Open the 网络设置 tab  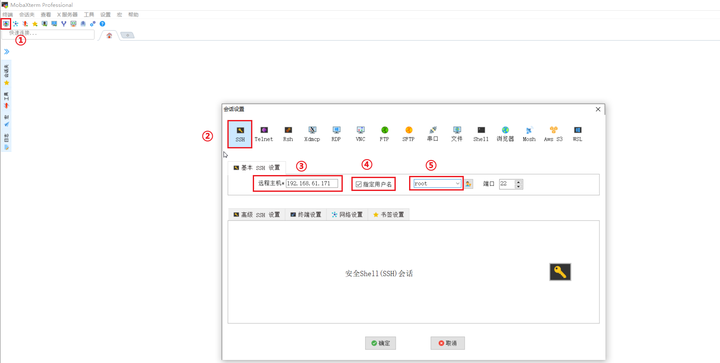tap(347, 214)
